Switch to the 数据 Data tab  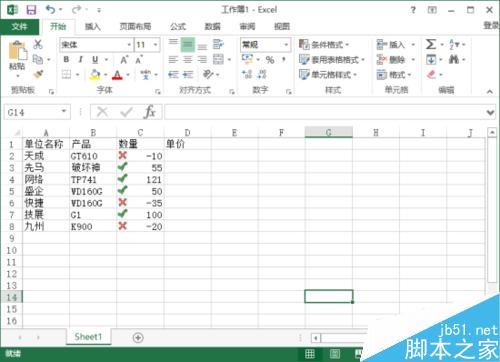coord(212,27)
